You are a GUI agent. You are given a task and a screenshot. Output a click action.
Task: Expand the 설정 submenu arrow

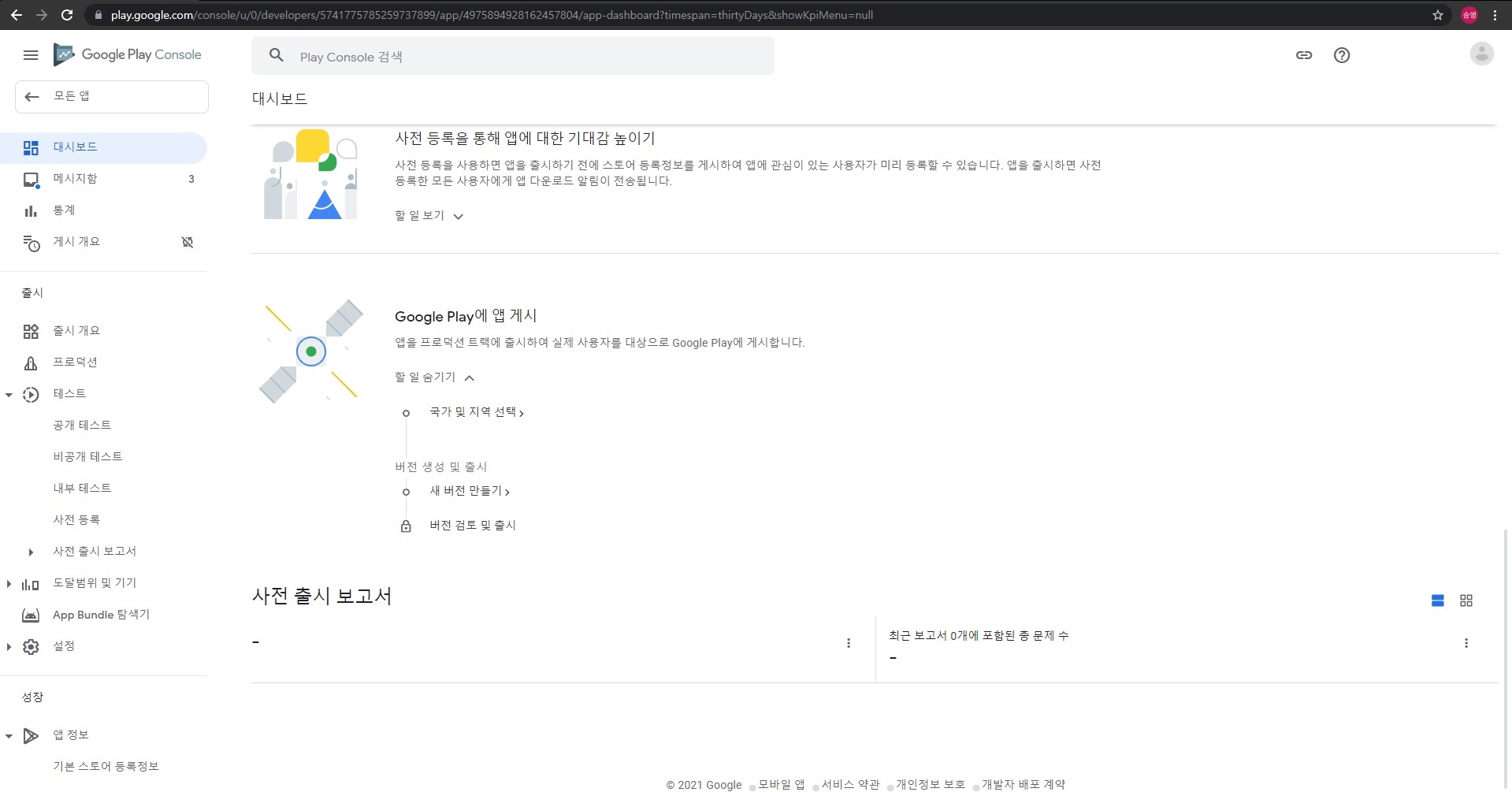tap(9, 647)
